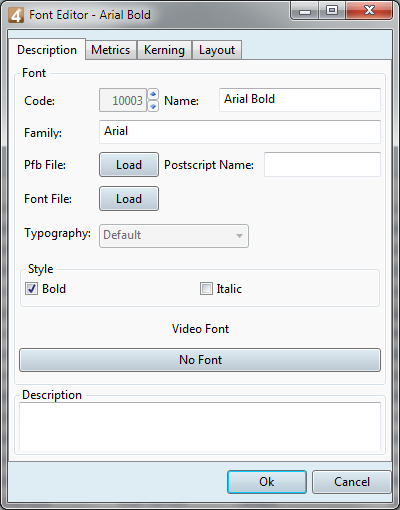Screen dimensions: 400x510
Task: Click the Code field showing 10003
Action: click(123, 100)
